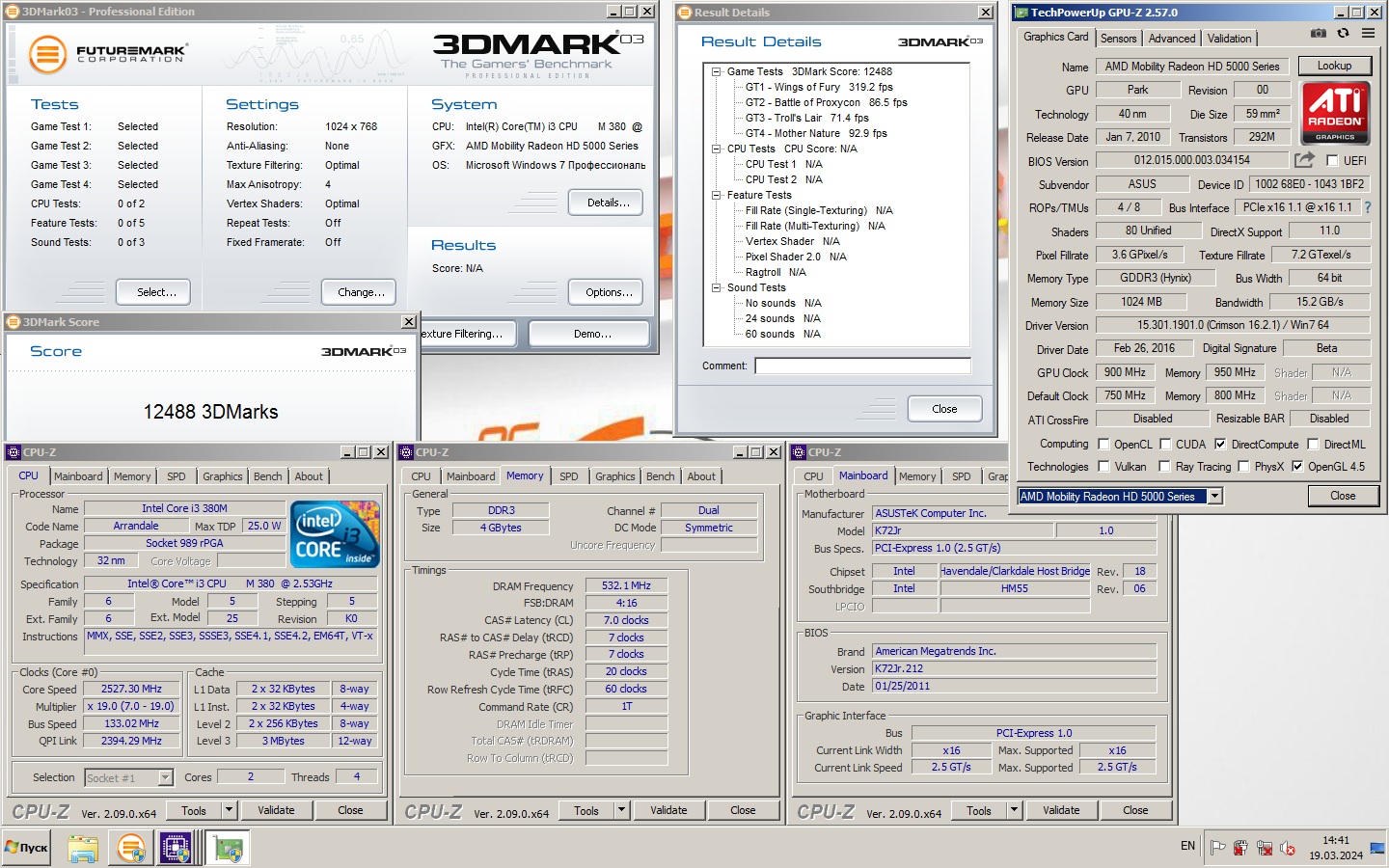Click the Result Details title bar icon
This screenshot has width=1389, height=868.
coord(685,13)
